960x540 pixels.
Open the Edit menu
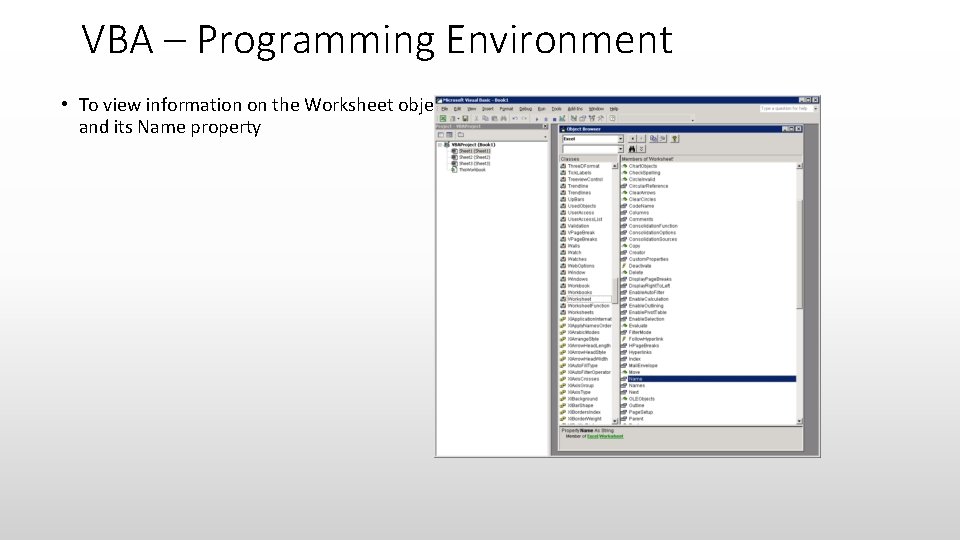click(x=457, y=109)
